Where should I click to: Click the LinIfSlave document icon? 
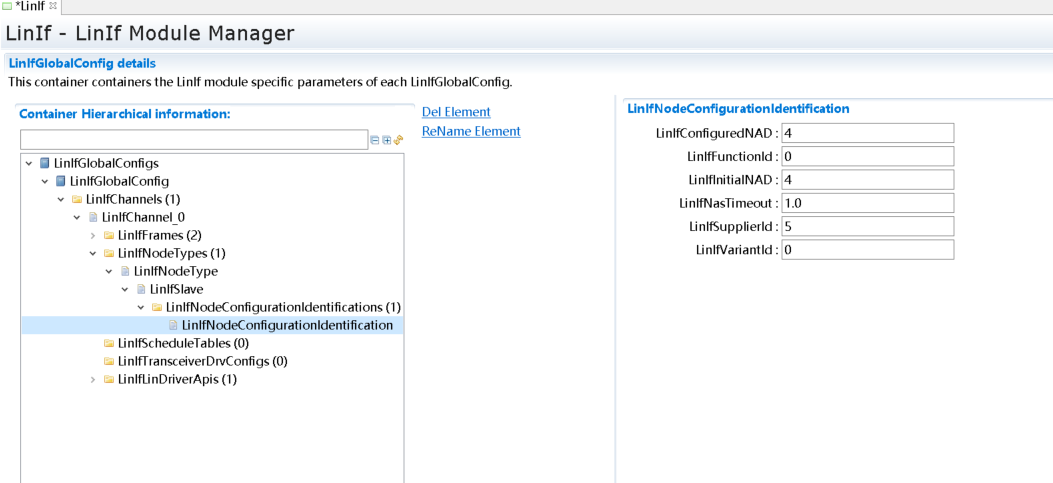coord(140,289)
